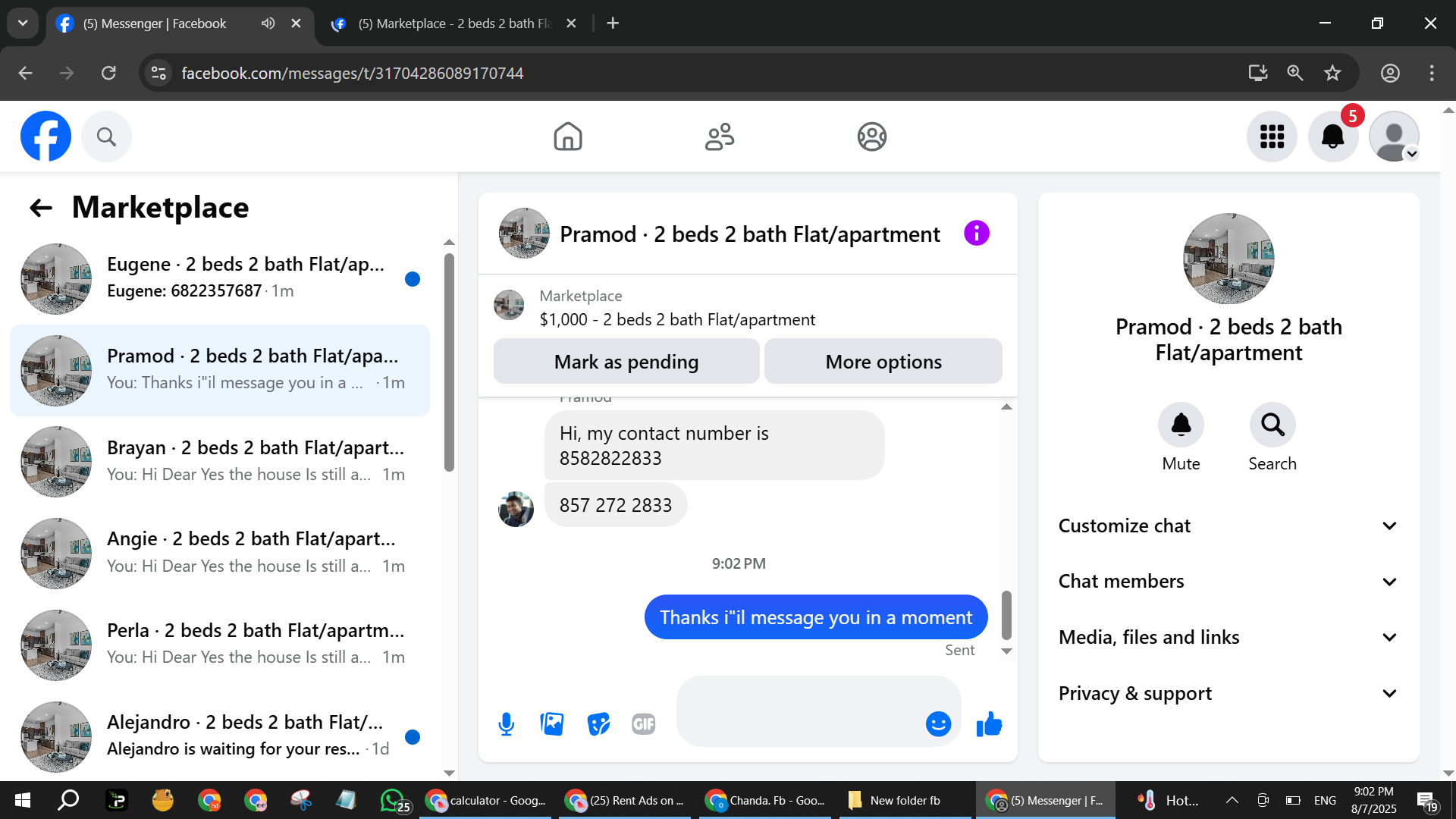Open Facebook search magnifier

pyautogui.click(x=106, y=136)
